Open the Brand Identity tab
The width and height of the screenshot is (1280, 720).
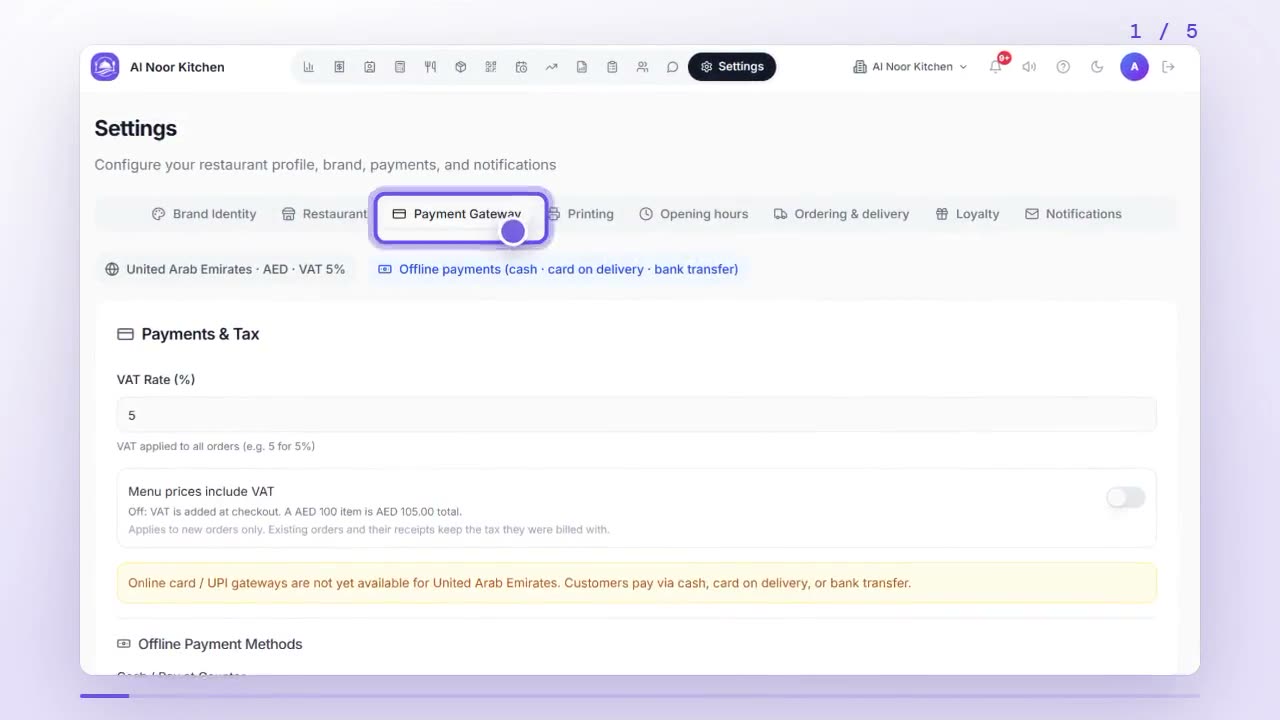[x=204, y=214]
